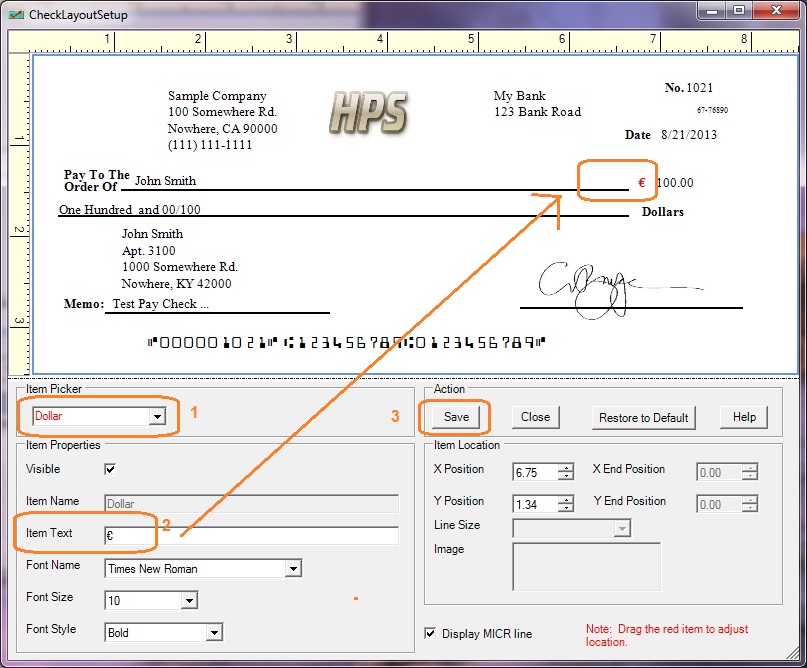This screenshot has height=668, width=807.
Task: Expand the Font Name dropdown
Action: point(292,569)
